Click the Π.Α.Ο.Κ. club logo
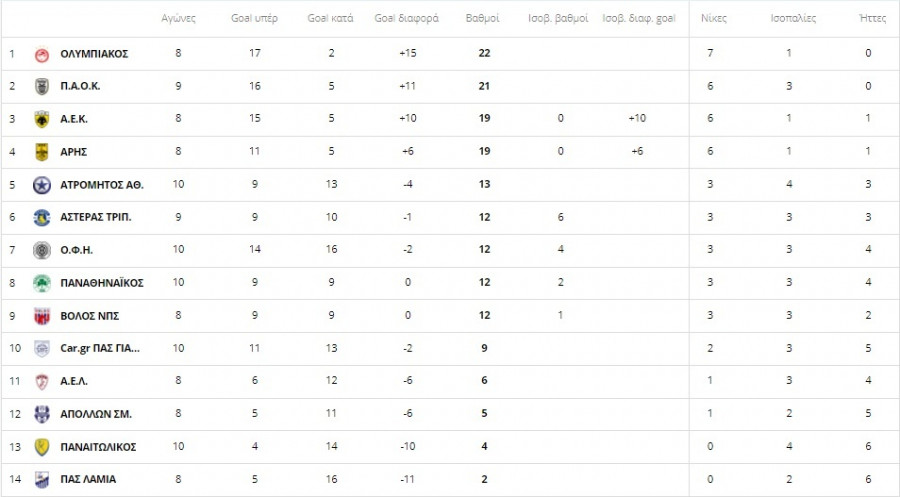Viewport: 900px width, 497px height. 42,86
